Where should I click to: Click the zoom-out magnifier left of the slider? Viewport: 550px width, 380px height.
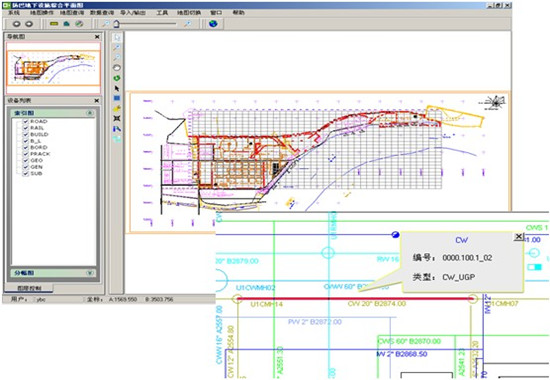pos(106,24)
